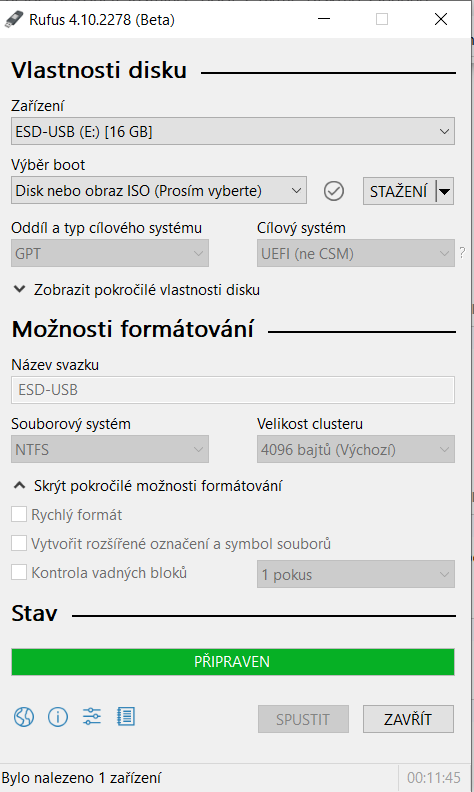474x792 pixels.
Task: Show the log viewer icon
Action: [x=126, y=717]
